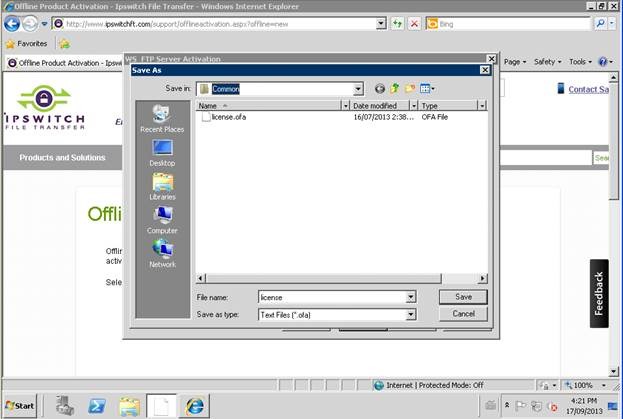
Task: Sort by the Type column header
Action: [448, 106]
